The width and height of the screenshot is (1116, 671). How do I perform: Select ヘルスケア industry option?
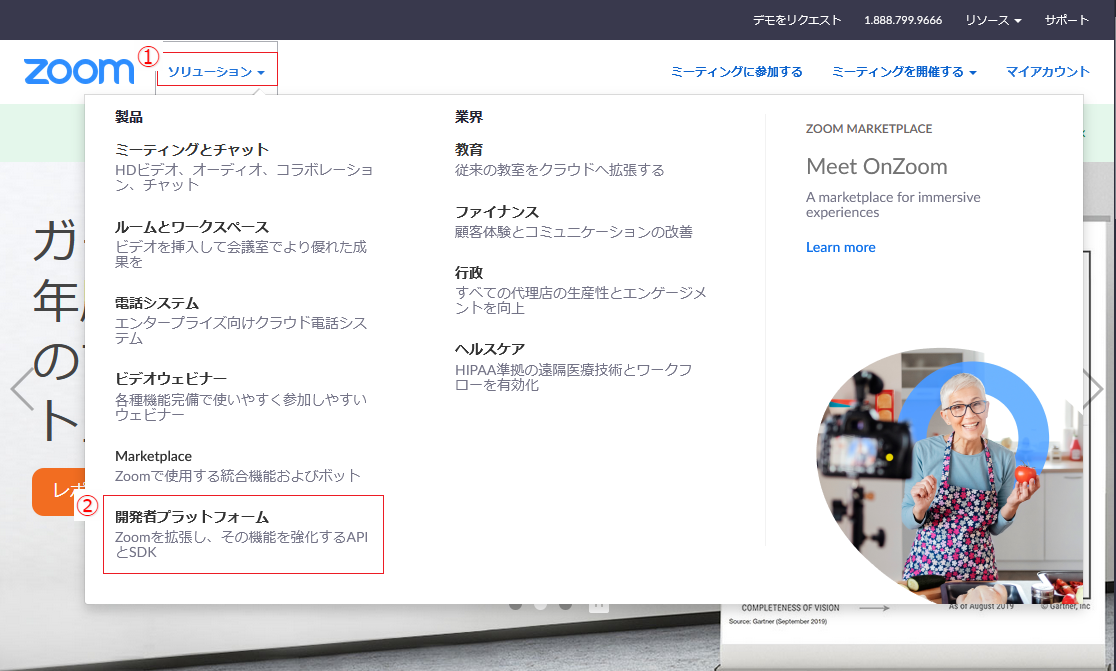tap(490, 349)
